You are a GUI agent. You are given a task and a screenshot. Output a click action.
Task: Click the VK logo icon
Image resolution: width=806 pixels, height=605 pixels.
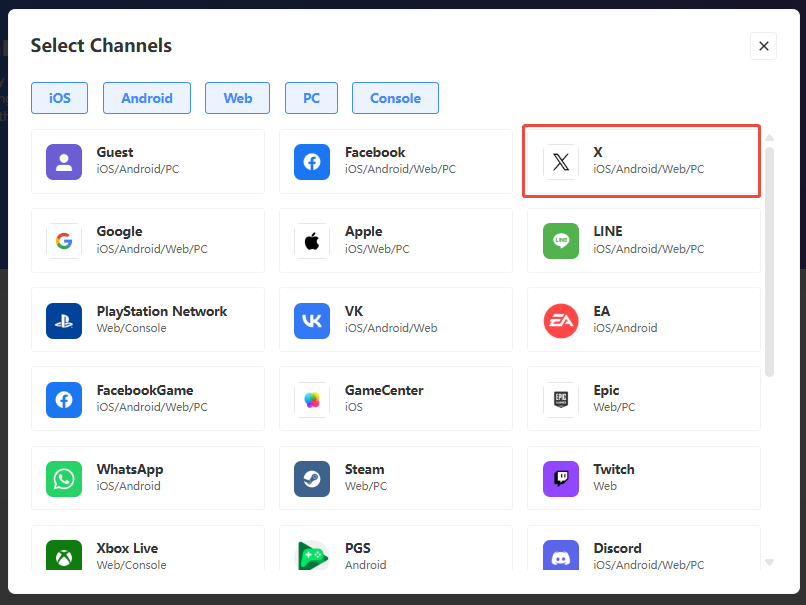pyautogui.click(x=312, y=320)
